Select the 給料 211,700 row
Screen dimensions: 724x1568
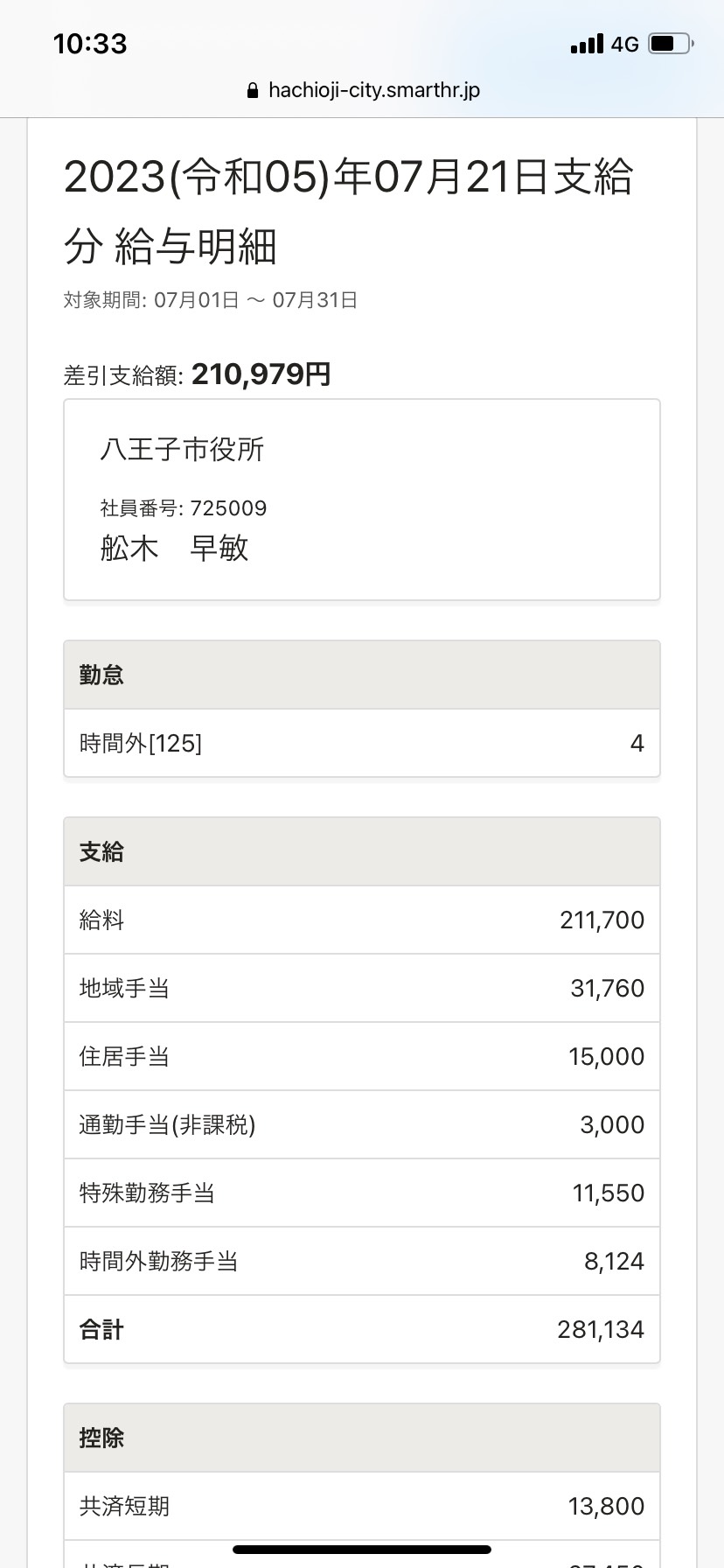[x=362, y=920]
